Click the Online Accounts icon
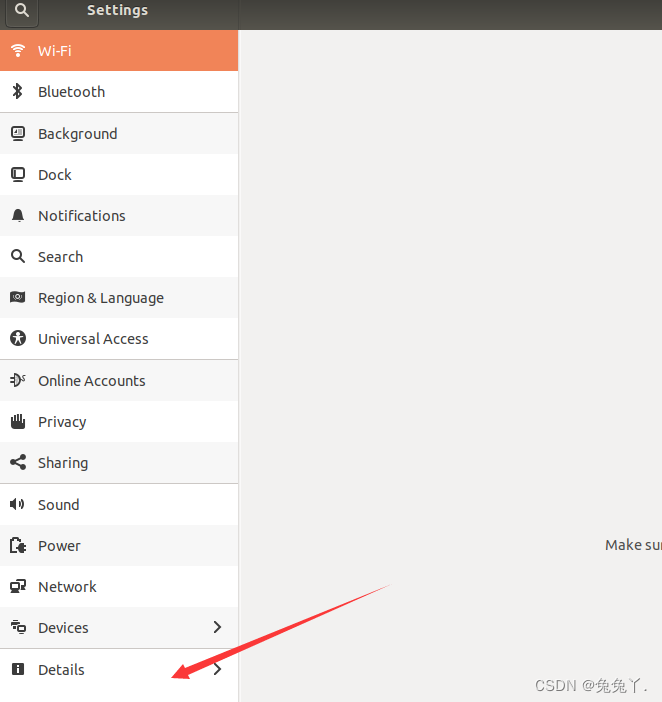This screenshot has width=662, height=702. (18, 380)
